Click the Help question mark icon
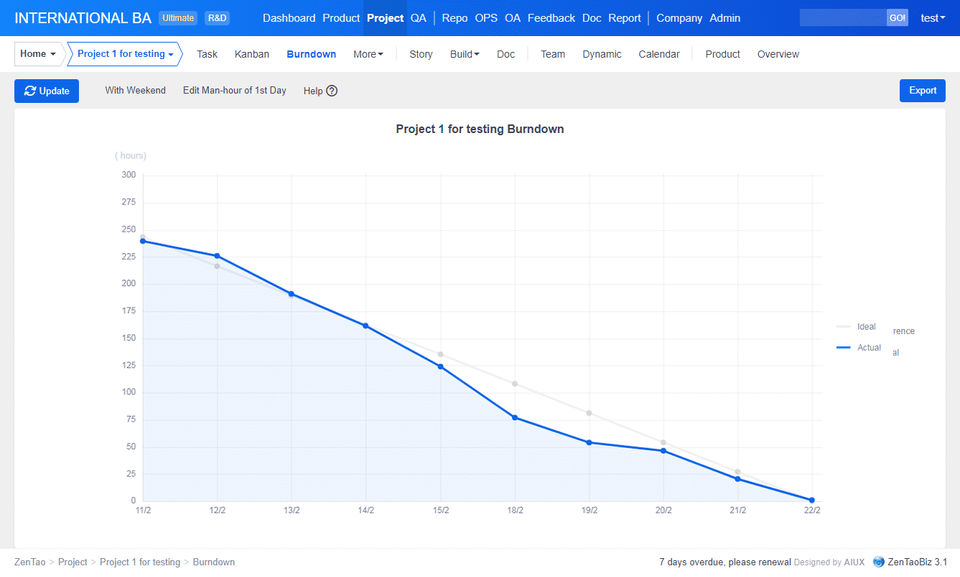960x577 pixels. [x=332, y=91]
